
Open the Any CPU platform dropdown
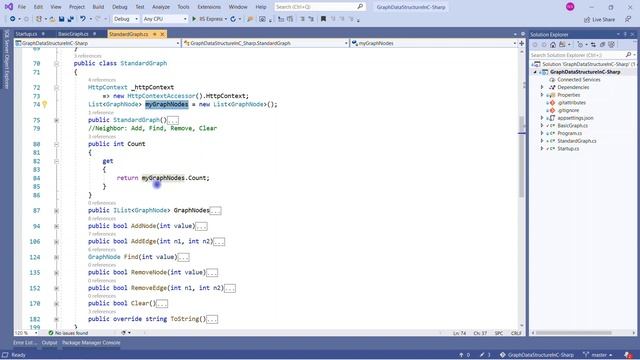pos(165,19)
